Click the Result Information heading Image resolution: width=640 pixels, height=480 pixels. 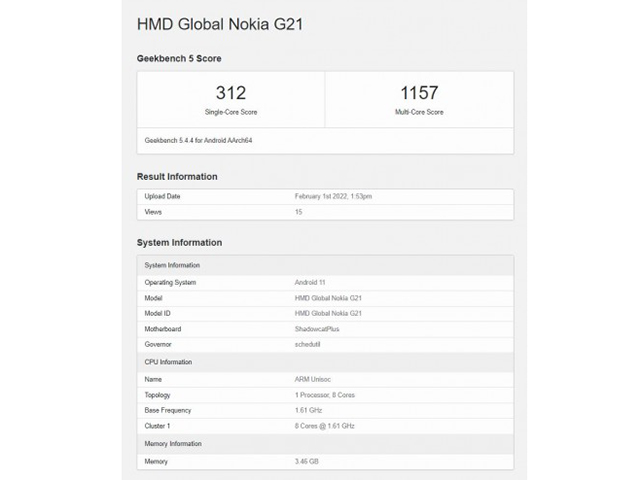click(x=177, y=177)
